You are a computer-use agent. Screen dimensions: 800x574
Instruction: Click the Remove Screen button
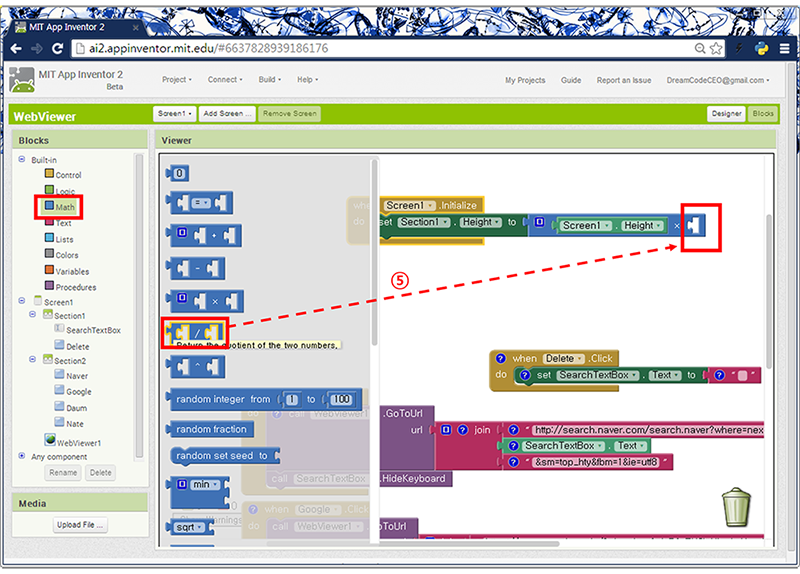(x=289, y=113)
